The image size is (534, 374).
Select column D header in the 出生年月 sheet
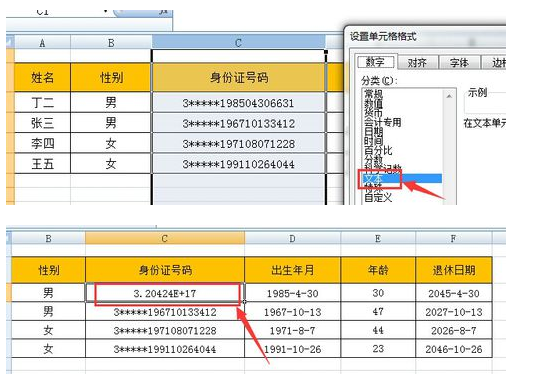point(293,238)
